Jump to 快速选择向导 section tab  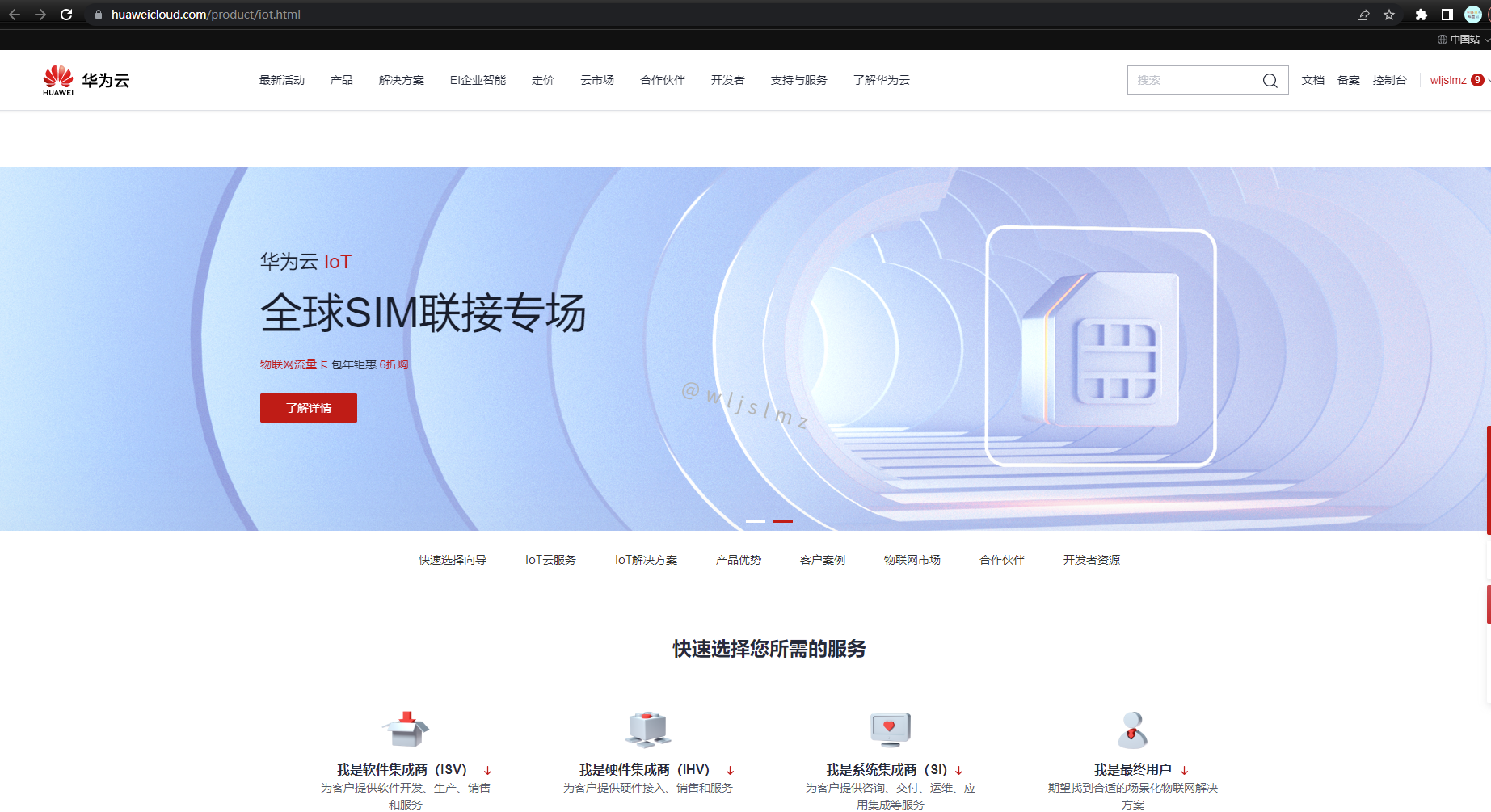(453, 560)
